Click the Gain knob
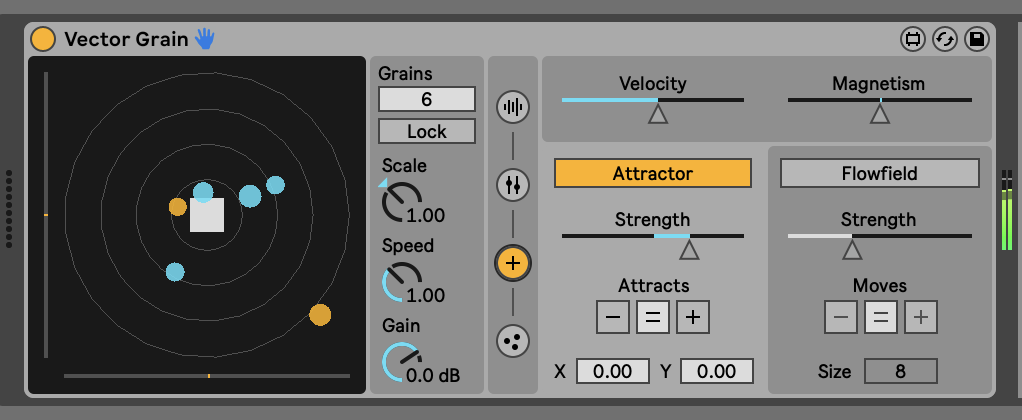 (x=401, y=362)
